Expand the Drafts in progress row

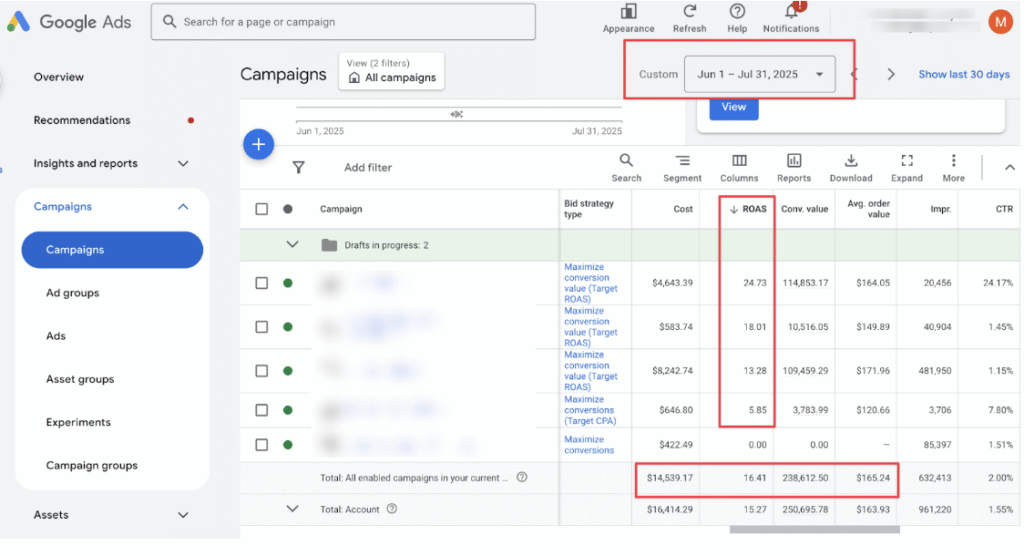pos(292,244)
